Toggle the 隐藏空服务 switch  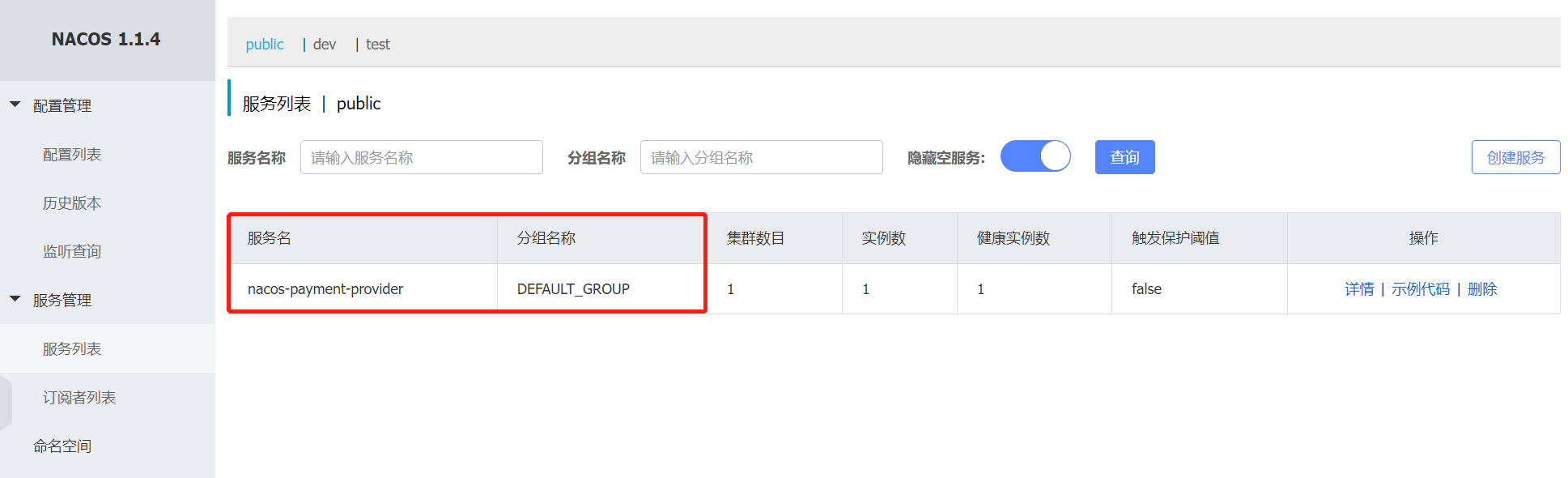point(1035,156)
